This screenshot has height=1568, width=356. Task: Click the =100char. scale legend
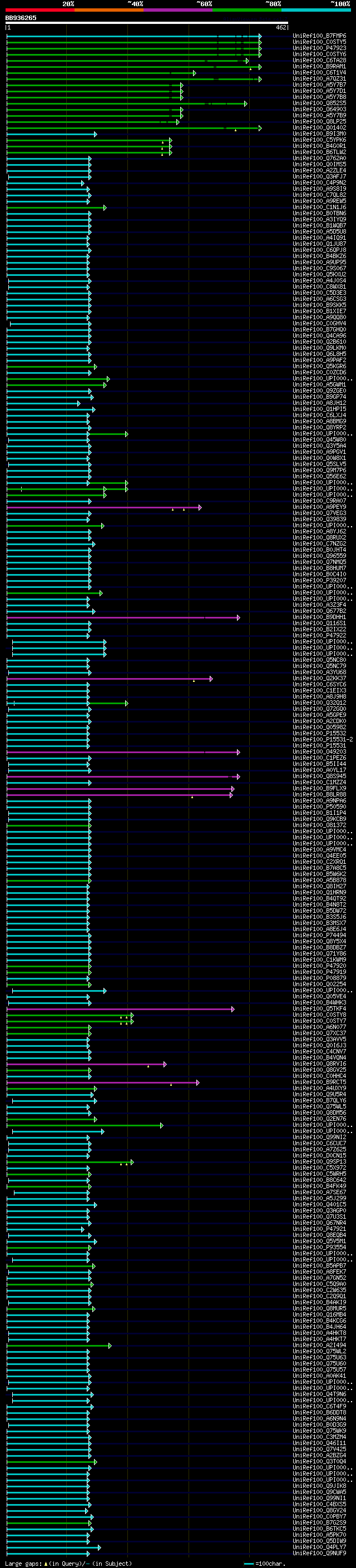click(x=265, y=1563)
